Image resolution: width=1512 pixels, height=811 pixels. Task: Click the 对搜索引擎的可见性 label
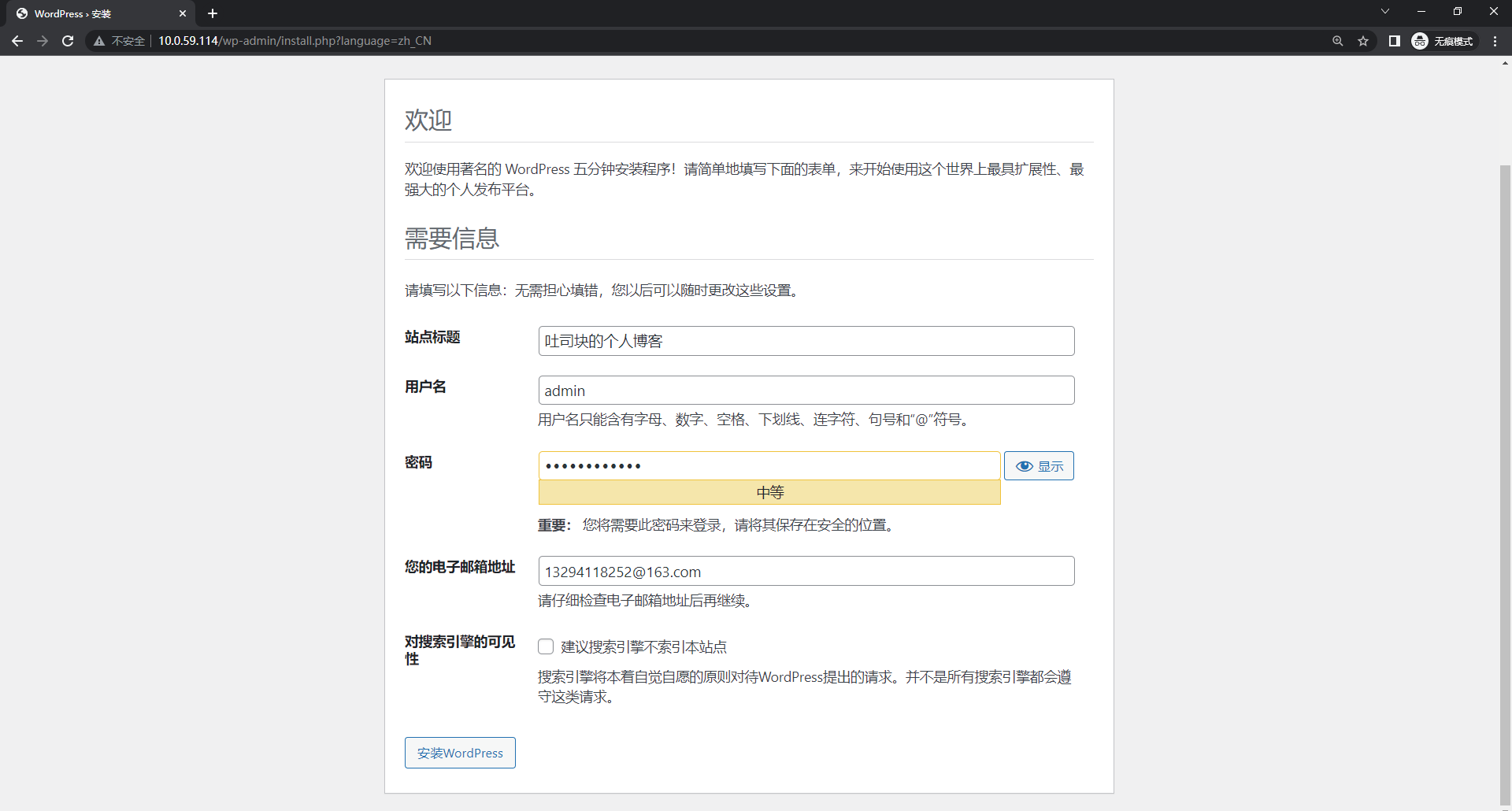[460, 650]
